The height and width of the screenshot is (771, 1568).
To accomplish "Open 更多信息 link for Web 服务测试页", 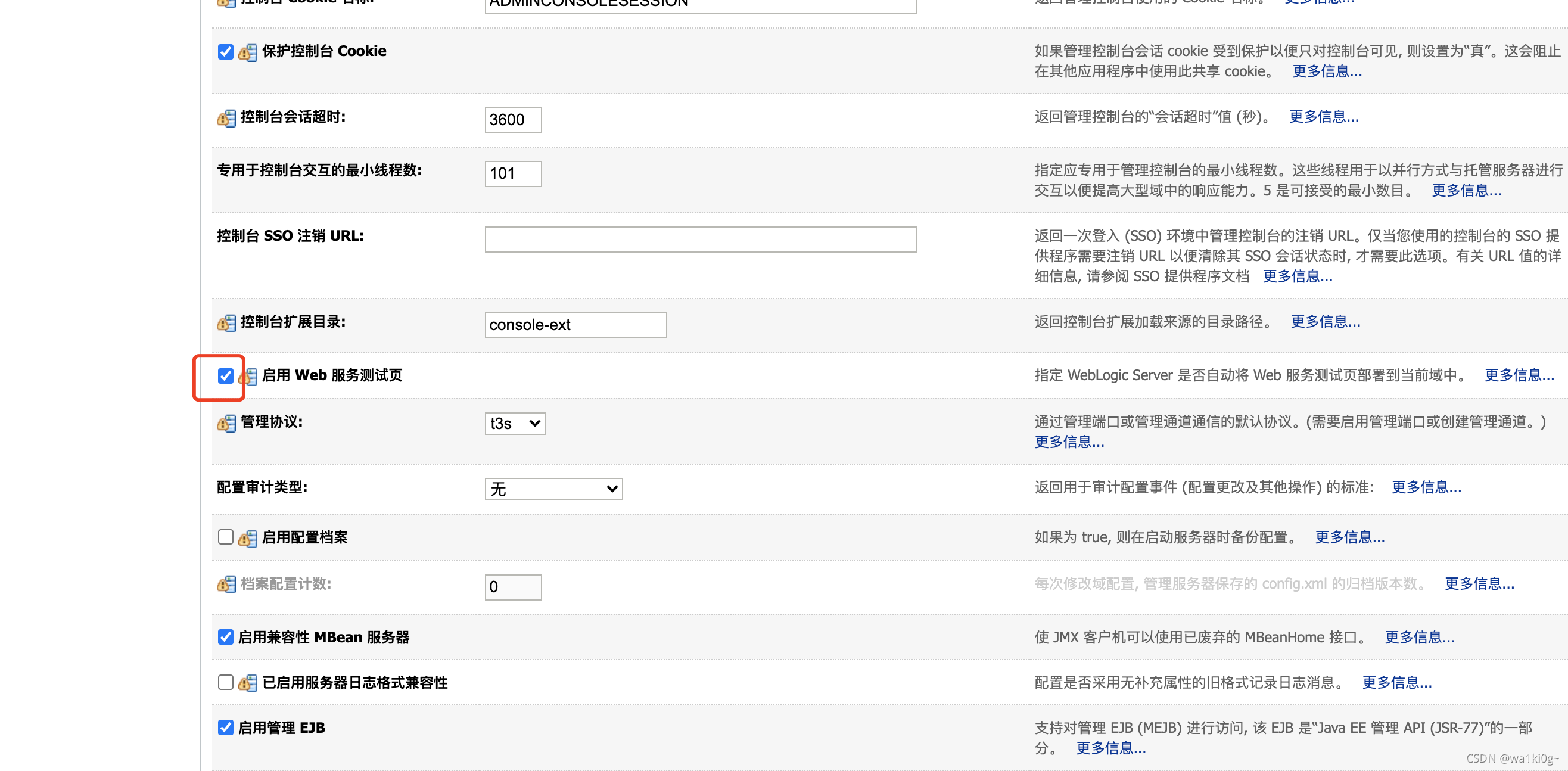I will pos(1519,375).
